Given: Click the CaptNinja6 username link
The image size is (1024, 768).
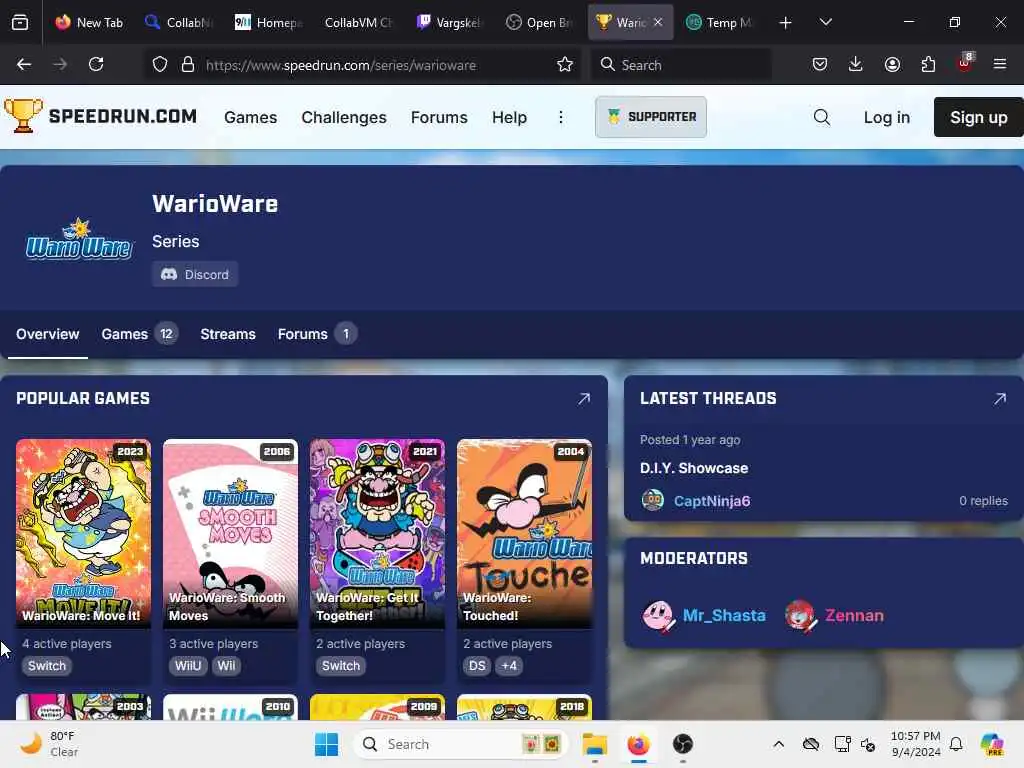Looking at the screenshot, I should point(712,501).
